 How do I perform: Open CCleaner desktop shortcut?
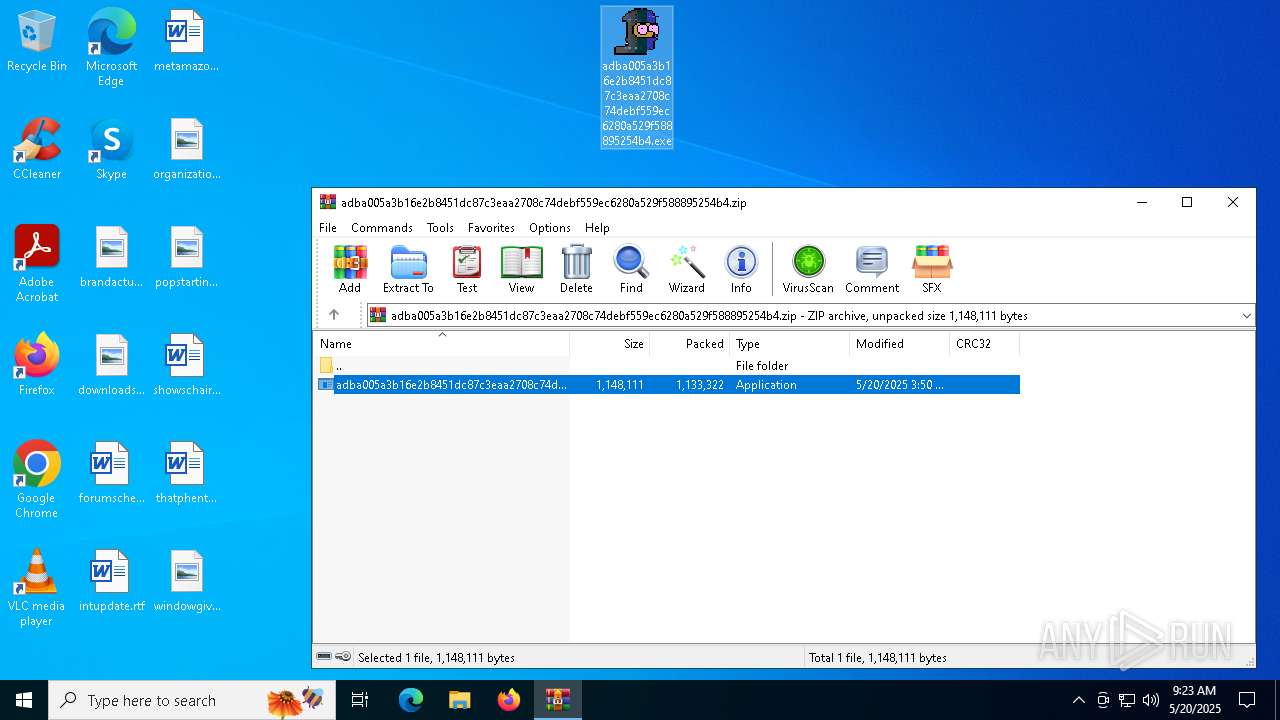coord(37,149)
